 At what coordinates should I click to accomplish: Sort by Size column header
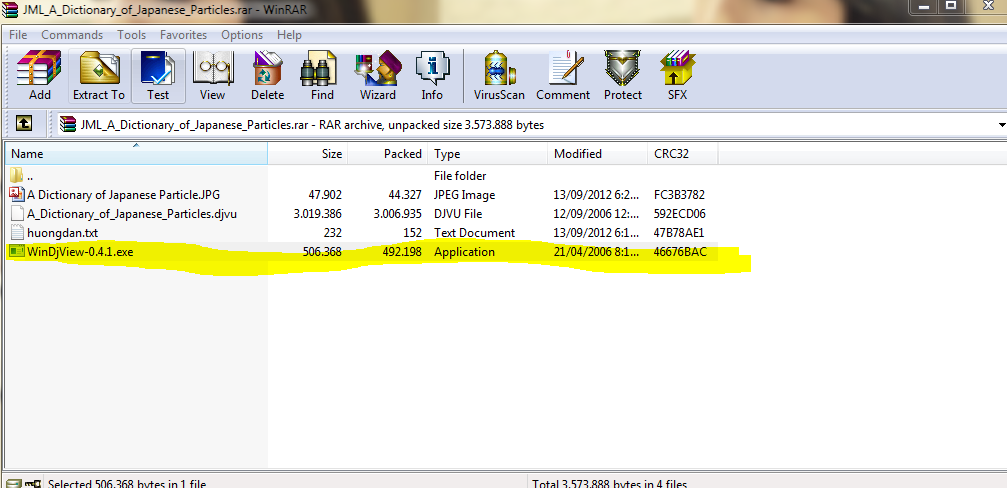click(x=308, y=154)
